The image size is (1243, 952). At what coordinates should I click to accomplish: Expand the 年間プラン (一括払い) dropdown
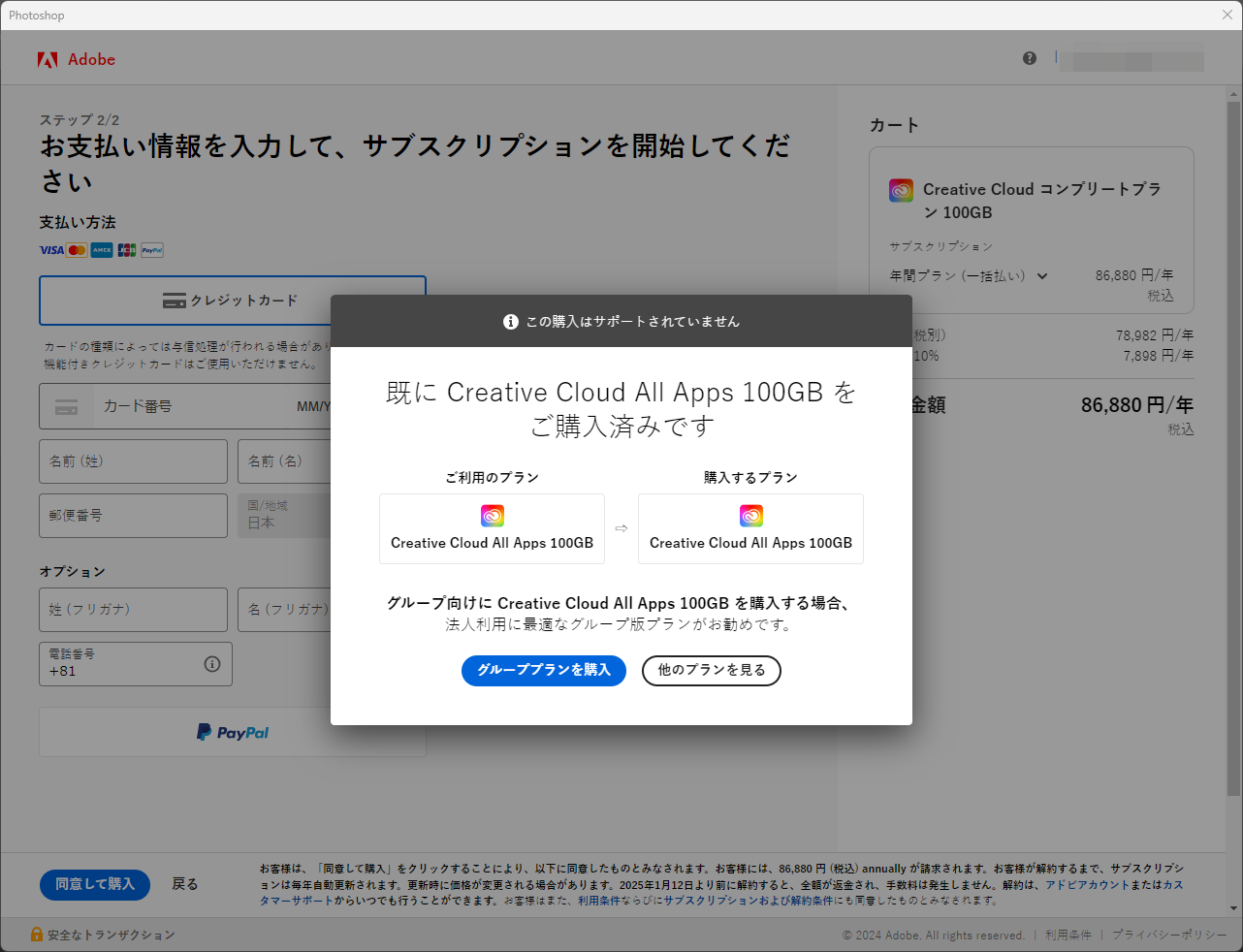(x=970, y=276)
